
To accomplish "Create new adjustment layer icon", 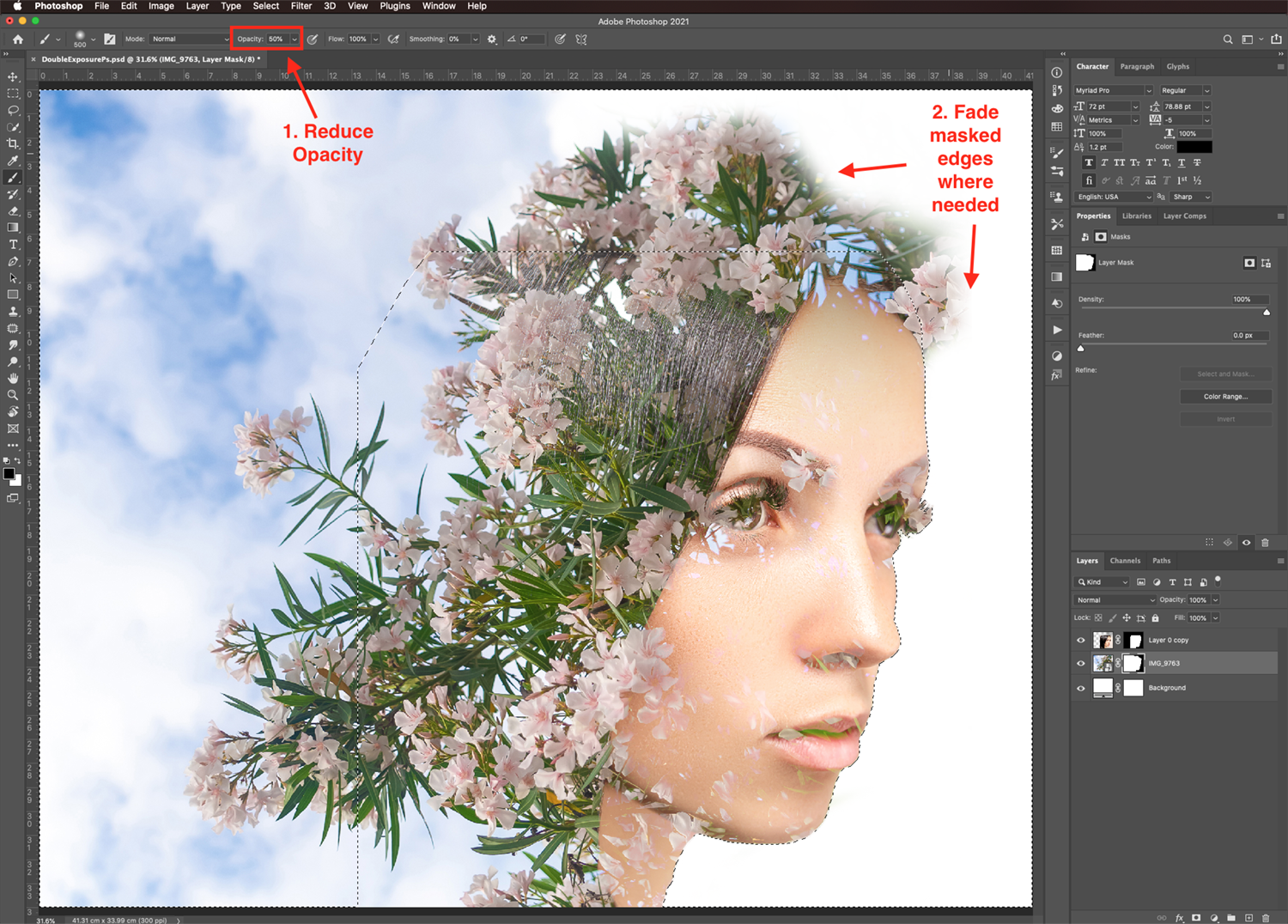I will click(x=1214, y=918).
